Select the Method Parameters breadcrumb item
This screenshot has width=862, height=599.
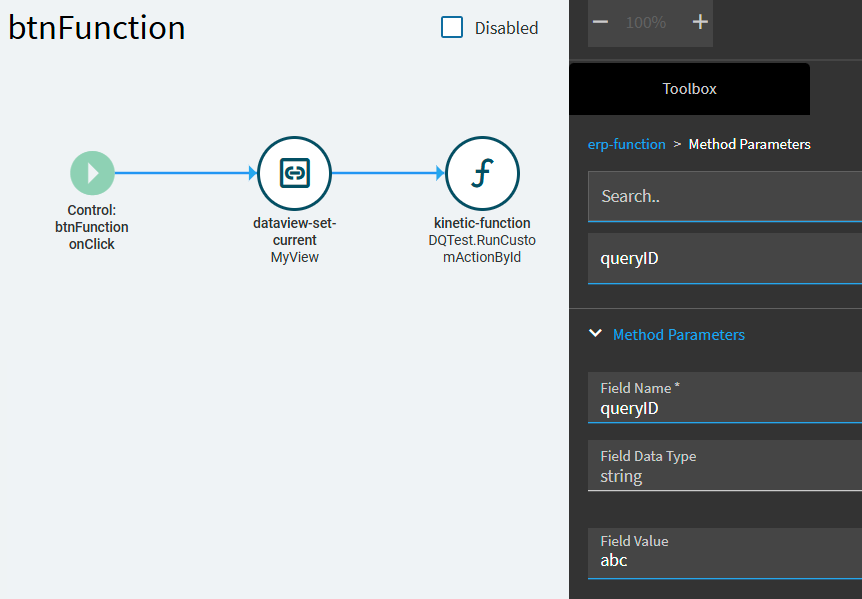pyautogui.click(x=749, y=144)
